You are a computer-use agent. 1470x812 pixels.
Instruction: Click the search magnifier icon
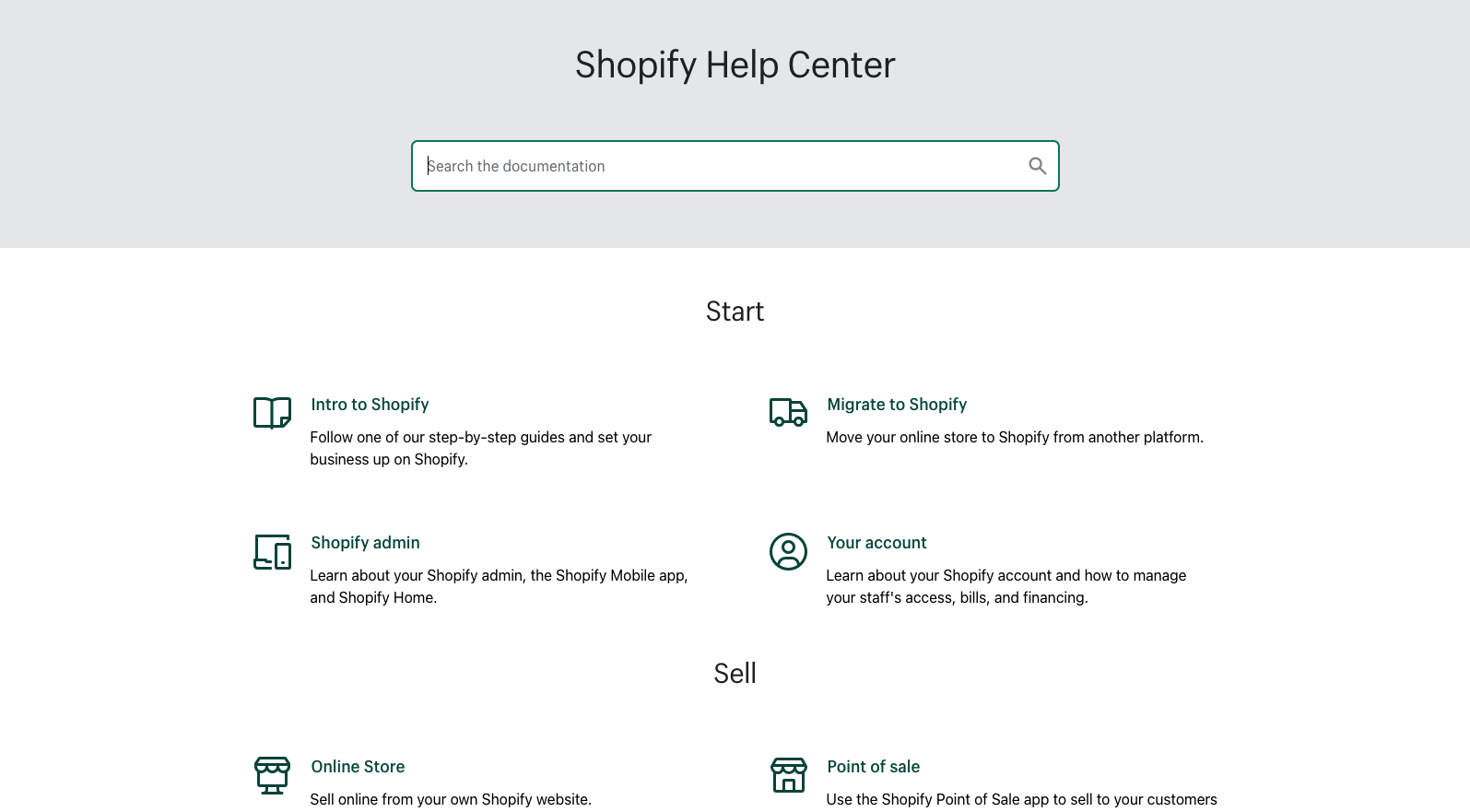[1037, 166]
